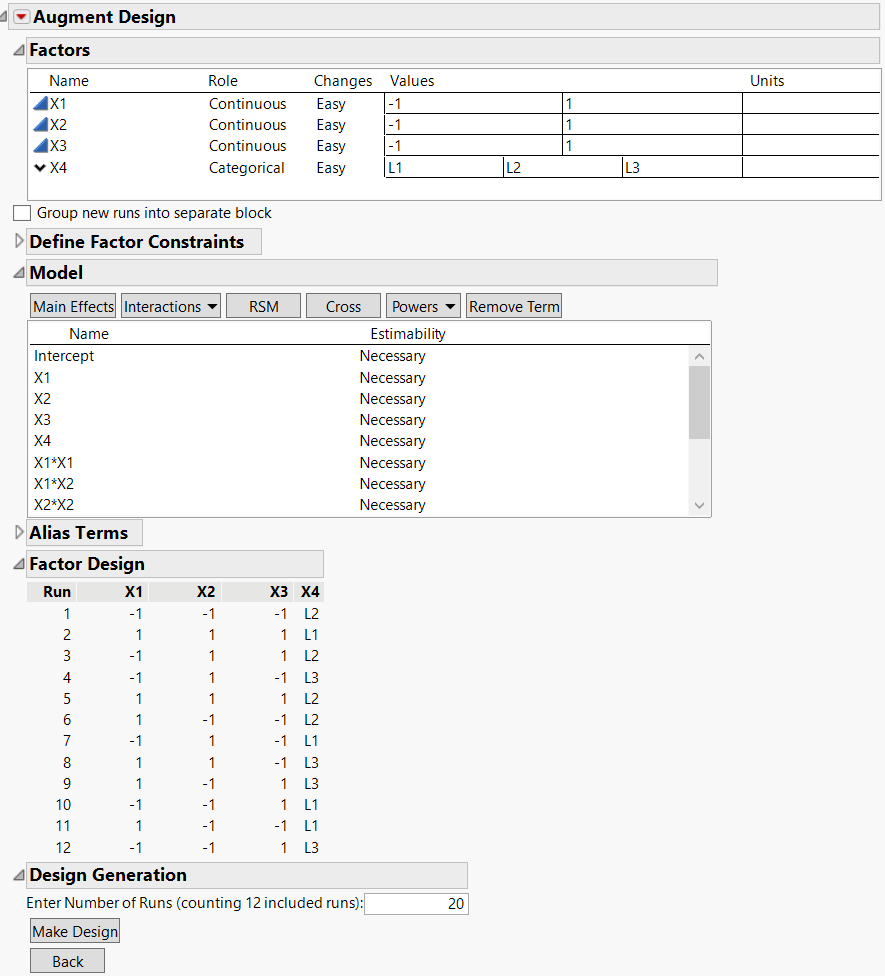
Task: Expand the Alias Terms section
Action: tap(19, 533)
